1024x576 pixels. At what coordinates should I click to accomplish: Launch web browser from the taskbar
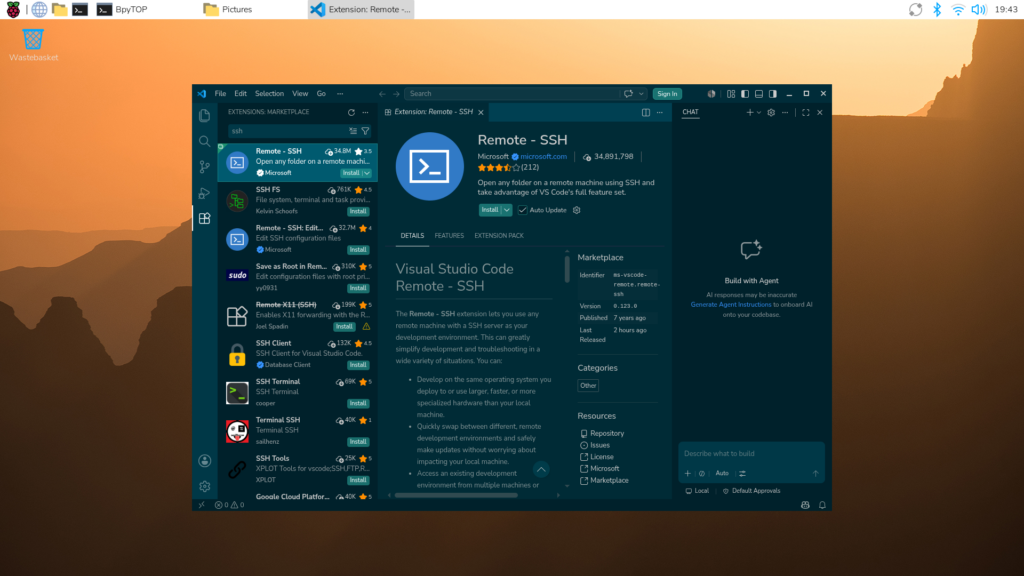click(x=39, y=9)
